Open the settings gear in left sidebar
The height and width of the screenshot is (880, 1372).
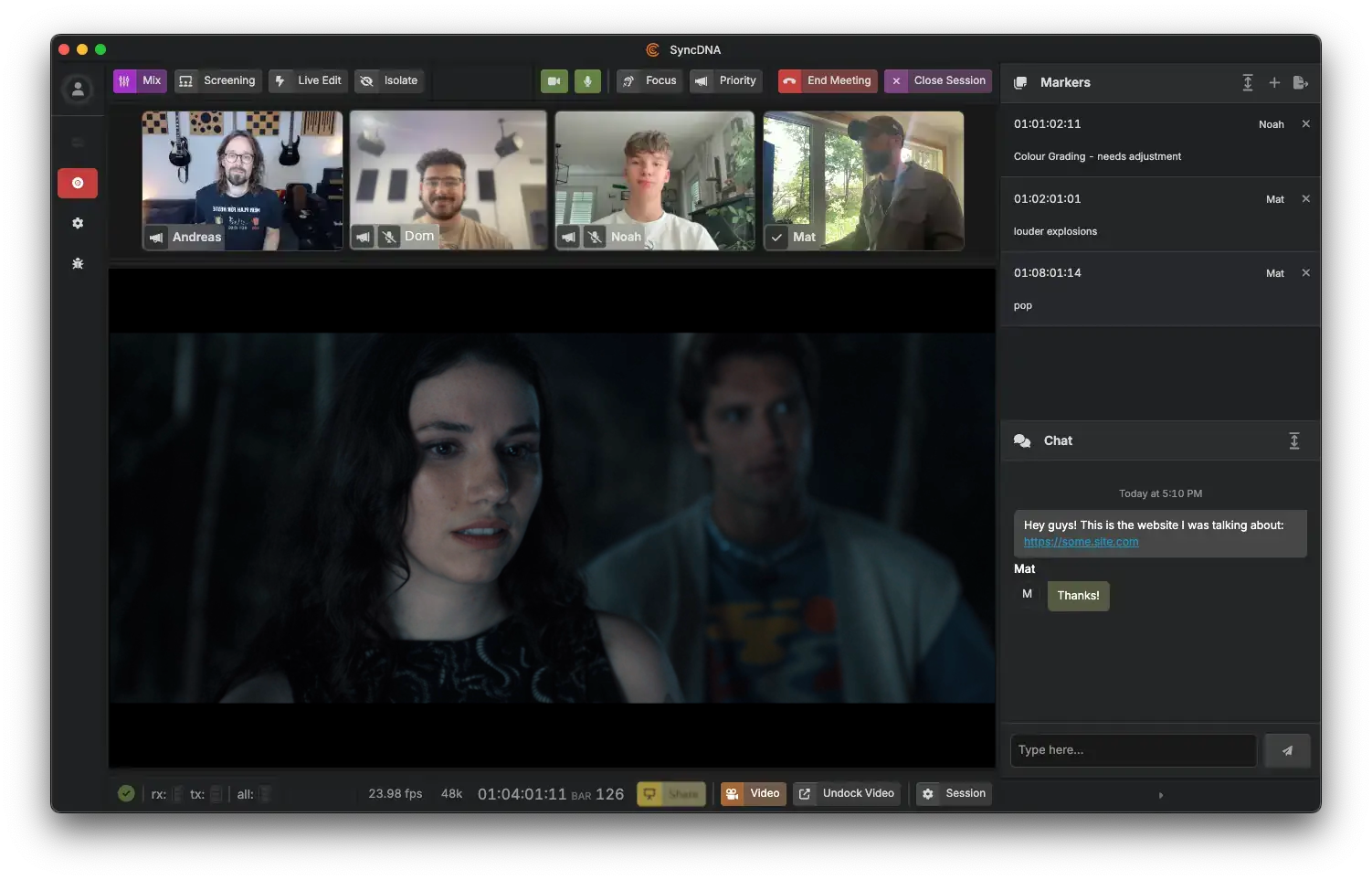[78, 223]
